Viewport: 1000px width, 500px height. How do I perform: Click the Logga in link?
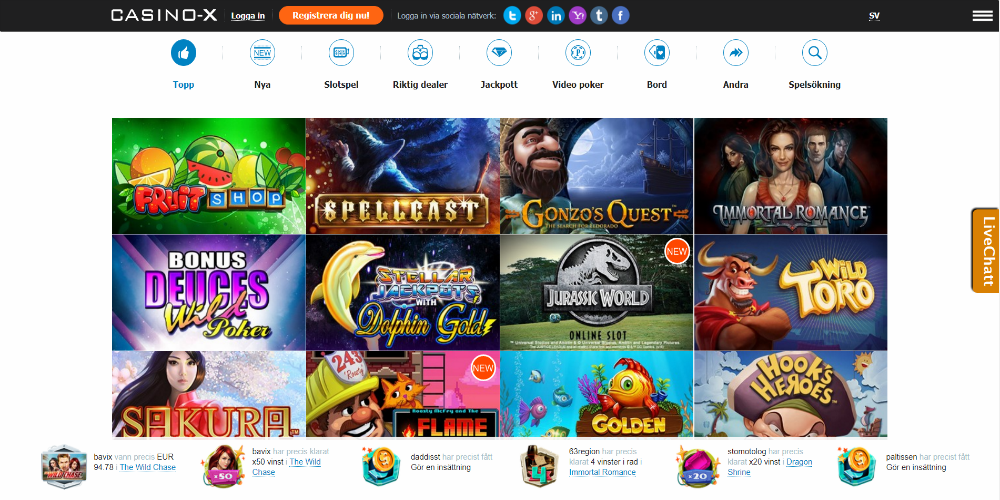click(x=248, y=16)
